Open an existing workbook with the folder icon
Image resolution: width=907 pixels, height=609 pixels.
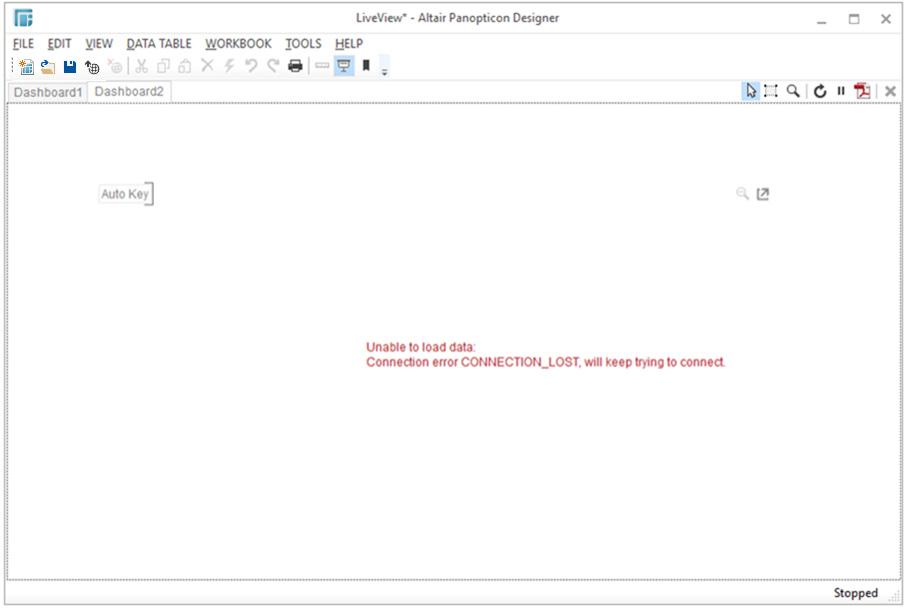48,67
